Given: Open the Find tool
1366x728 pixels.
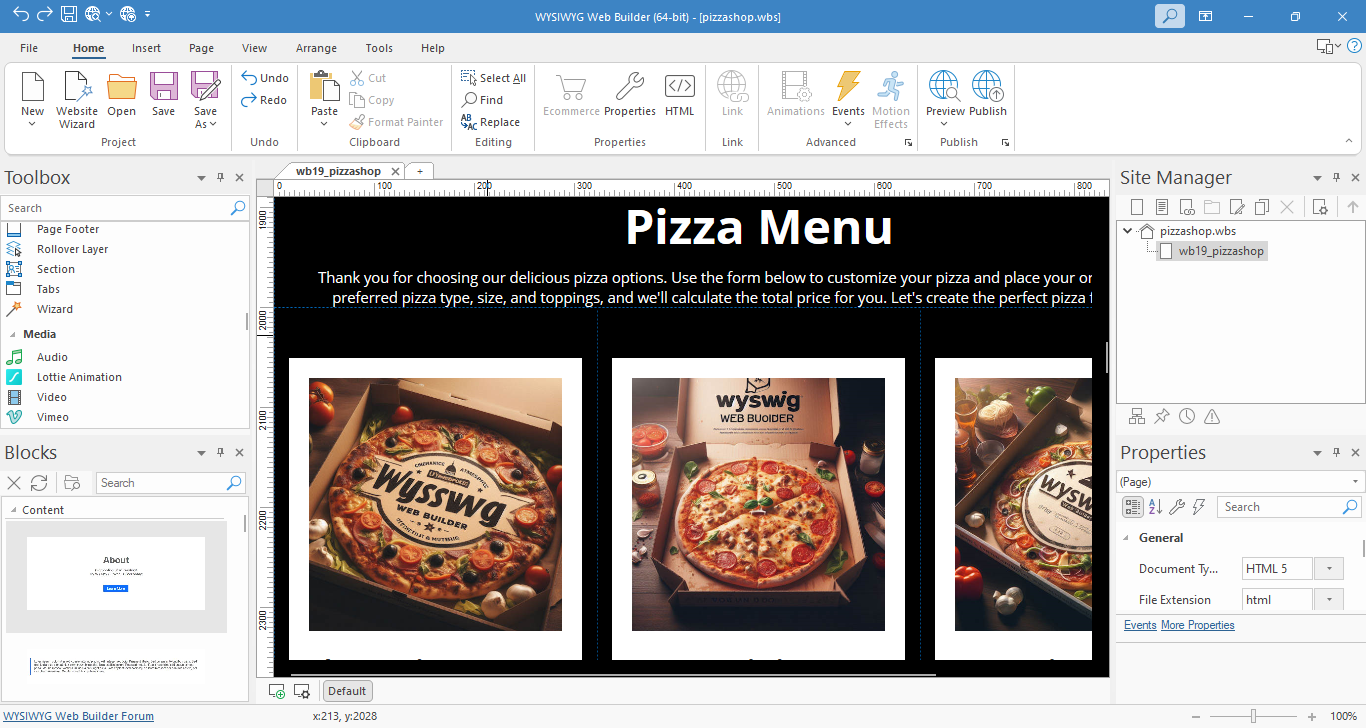Looking at the screenshot, I should 483,100.
